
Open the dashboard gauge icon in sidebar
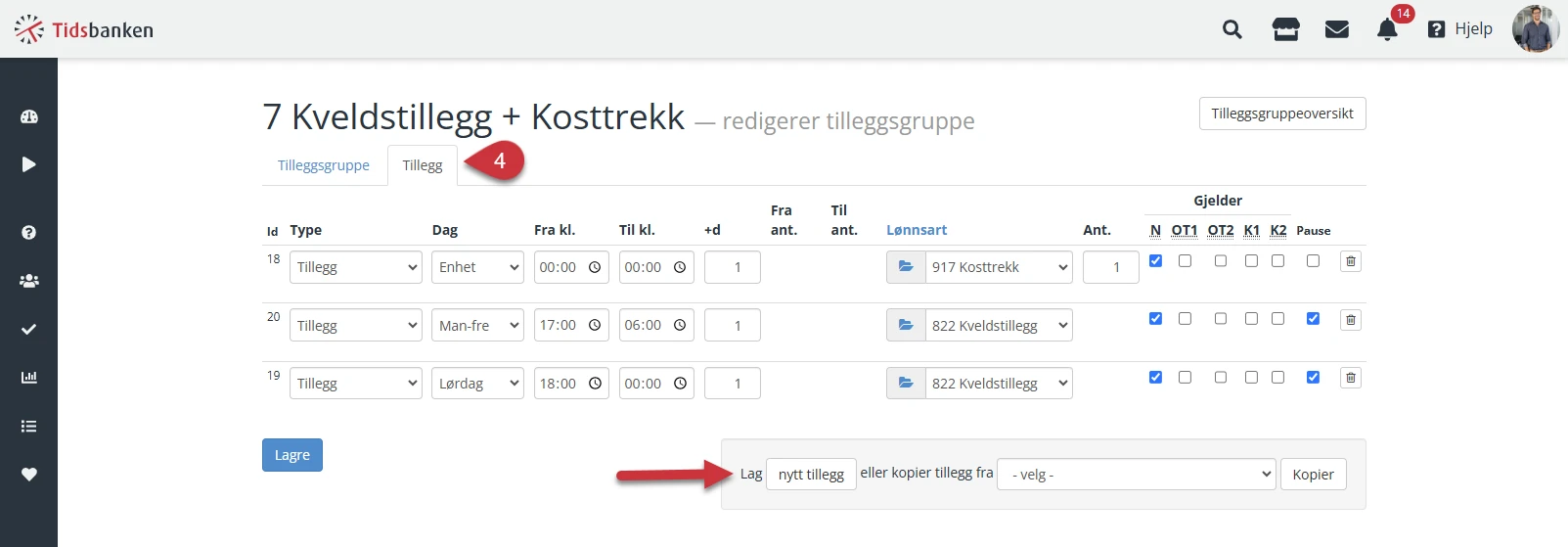point(29,116)
